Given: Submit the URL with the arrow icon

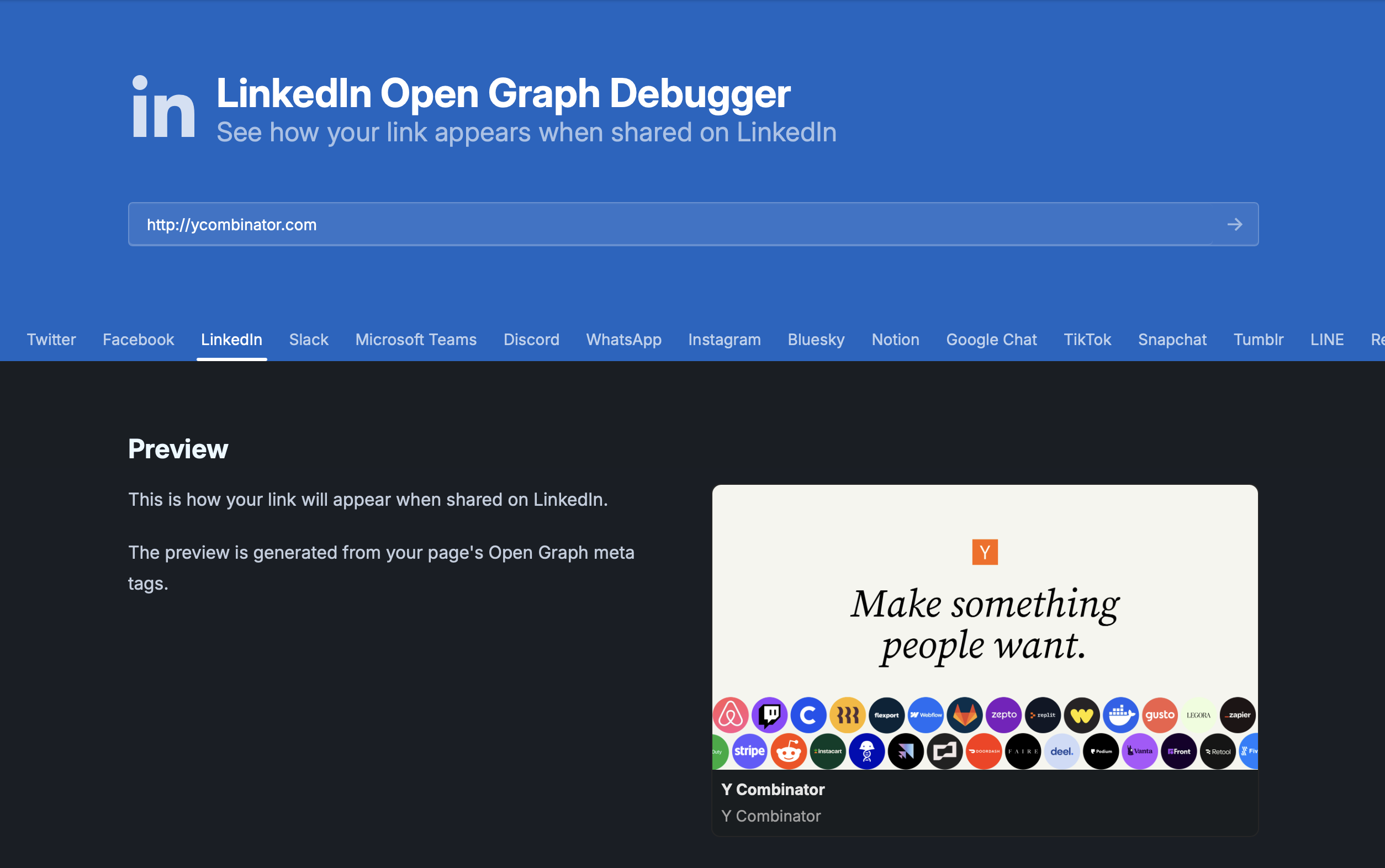Looking at the screenshot, I should point(1235,225).
